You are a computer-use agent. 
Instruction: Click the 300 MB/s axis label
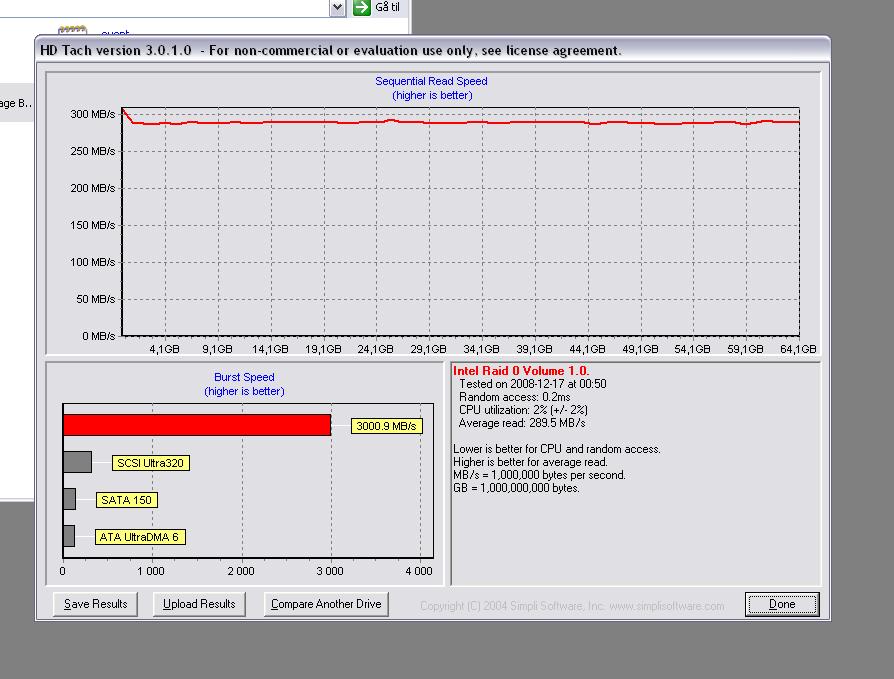coord(92,114)
